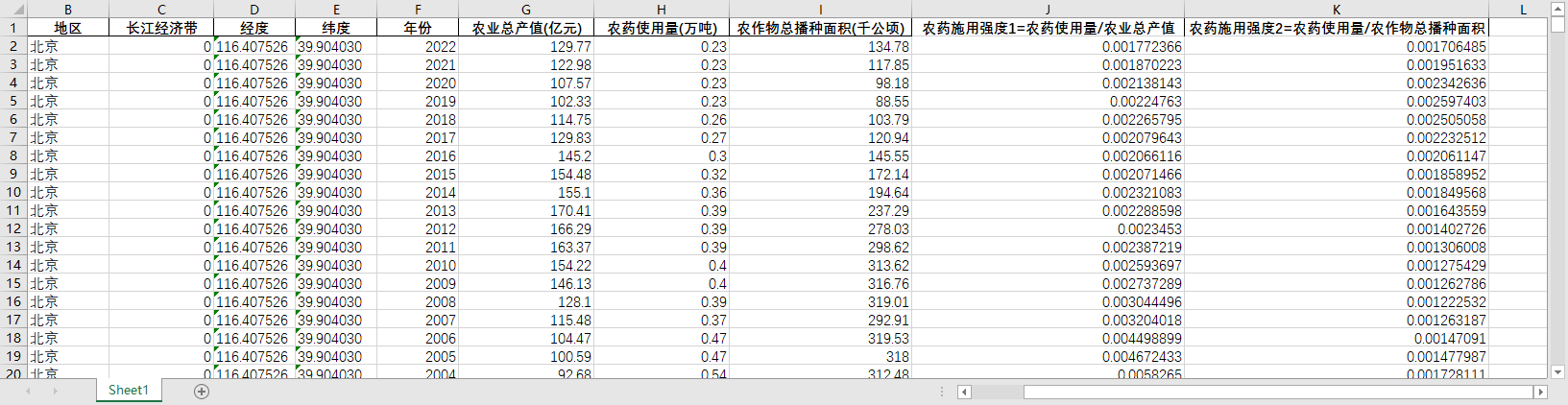Select longitude cell 116.407526 in row 7
The width and height of the screenshot is (1568, 405).
click(254, 137)
